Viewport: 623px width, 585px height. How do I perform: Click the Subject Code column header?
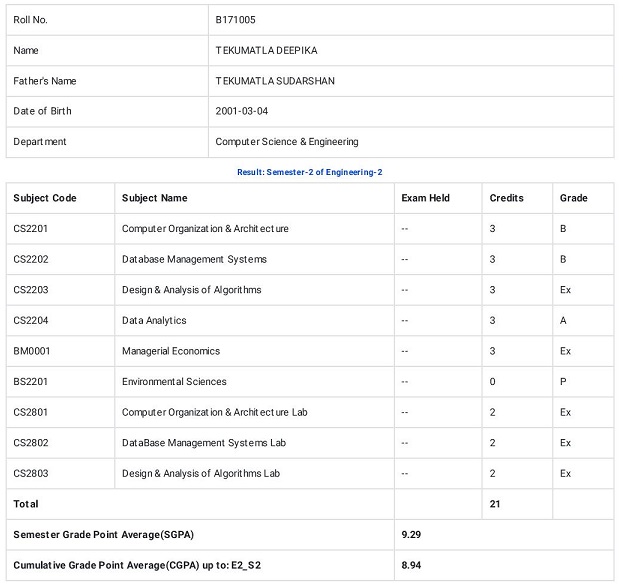[x=45, y=198]
